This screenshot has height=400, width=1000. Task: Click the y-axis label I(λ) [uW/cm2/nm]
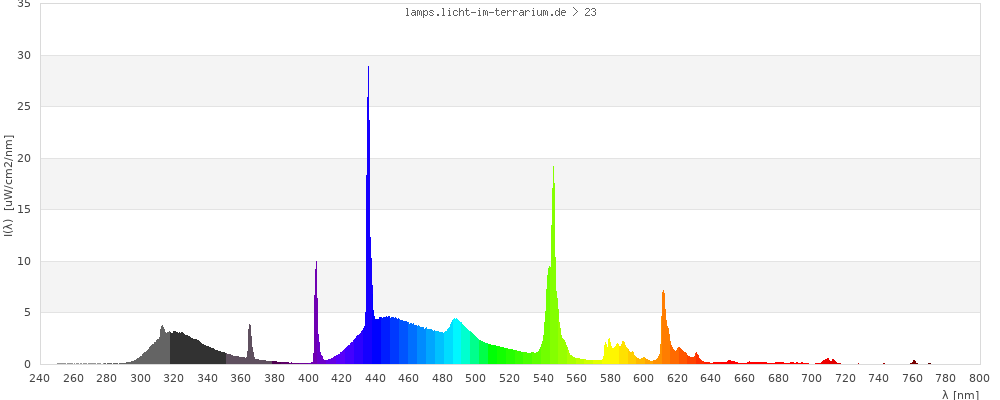pyautogui.click(x=9, y=183)
